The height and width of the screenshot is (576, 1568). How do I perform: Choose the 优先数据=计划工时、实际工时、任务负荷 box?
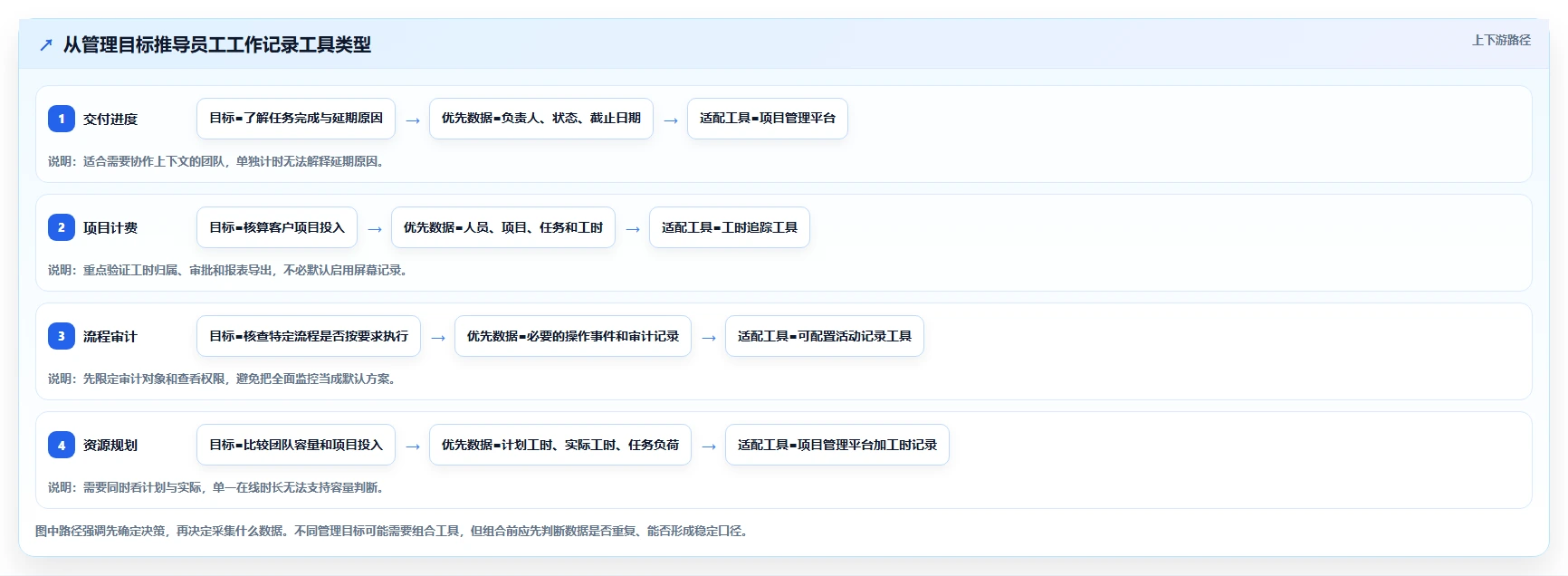coord(560,445)
